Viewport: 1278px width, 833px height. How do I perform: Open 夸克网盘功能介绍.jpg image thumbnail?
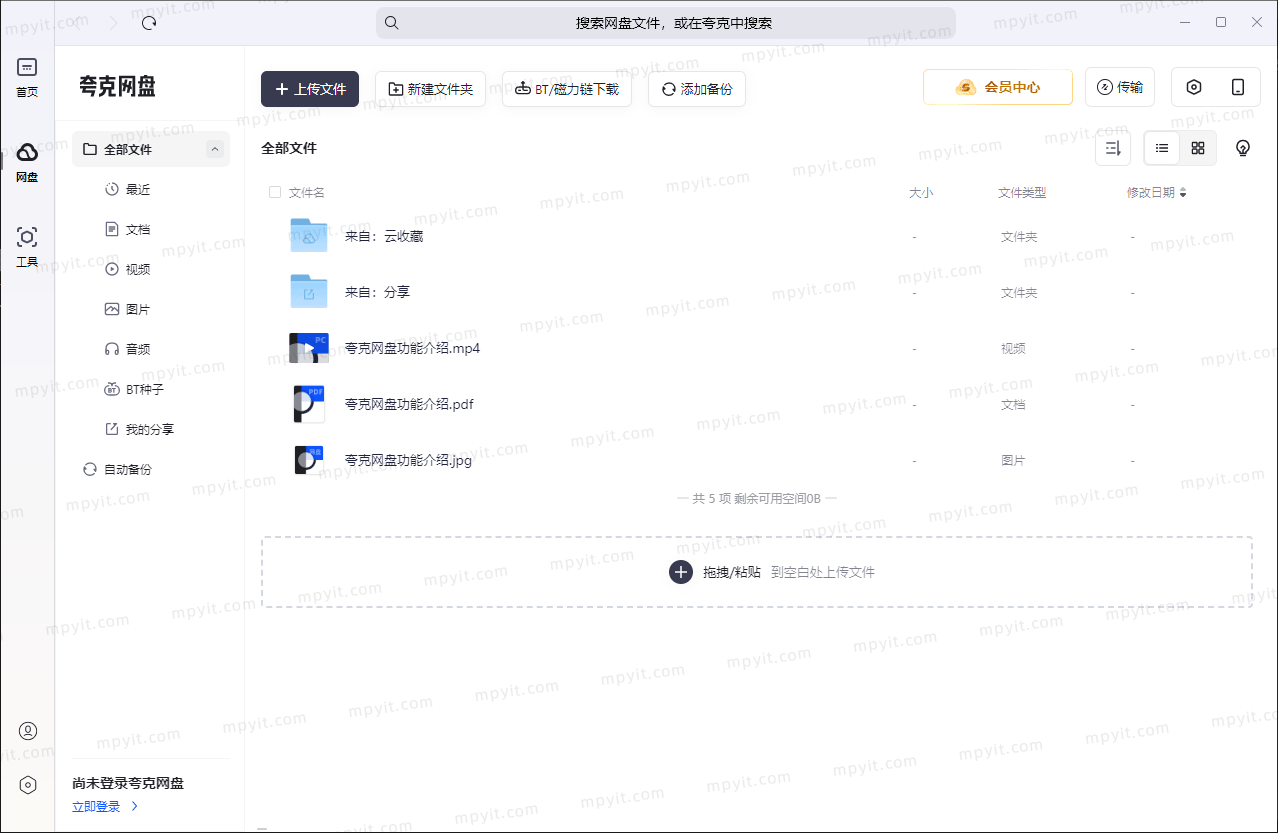point(309,460)
